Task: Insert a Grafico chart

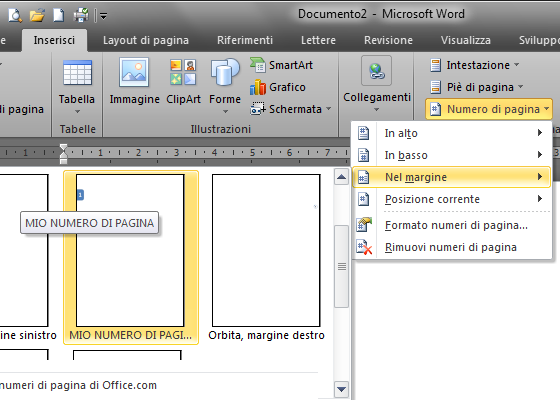Action: (x=278, y=87)
